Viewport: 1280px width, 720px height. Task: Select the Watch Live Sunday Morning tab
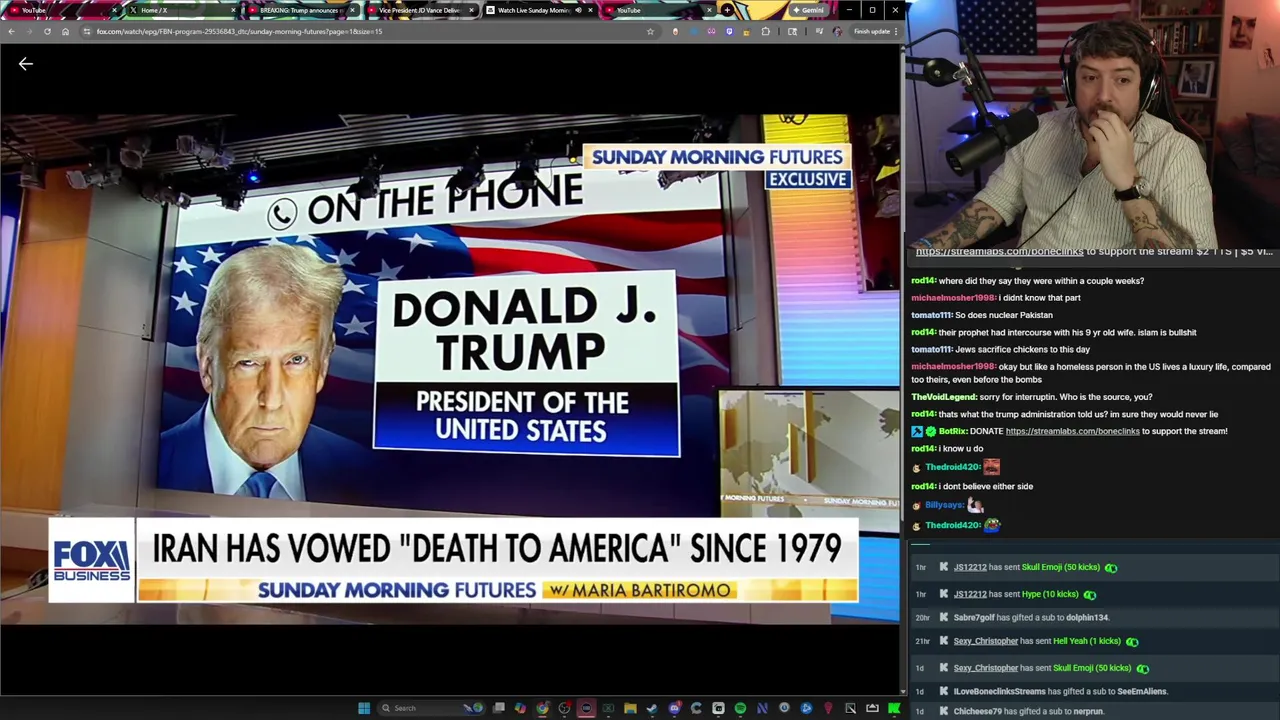537,10
